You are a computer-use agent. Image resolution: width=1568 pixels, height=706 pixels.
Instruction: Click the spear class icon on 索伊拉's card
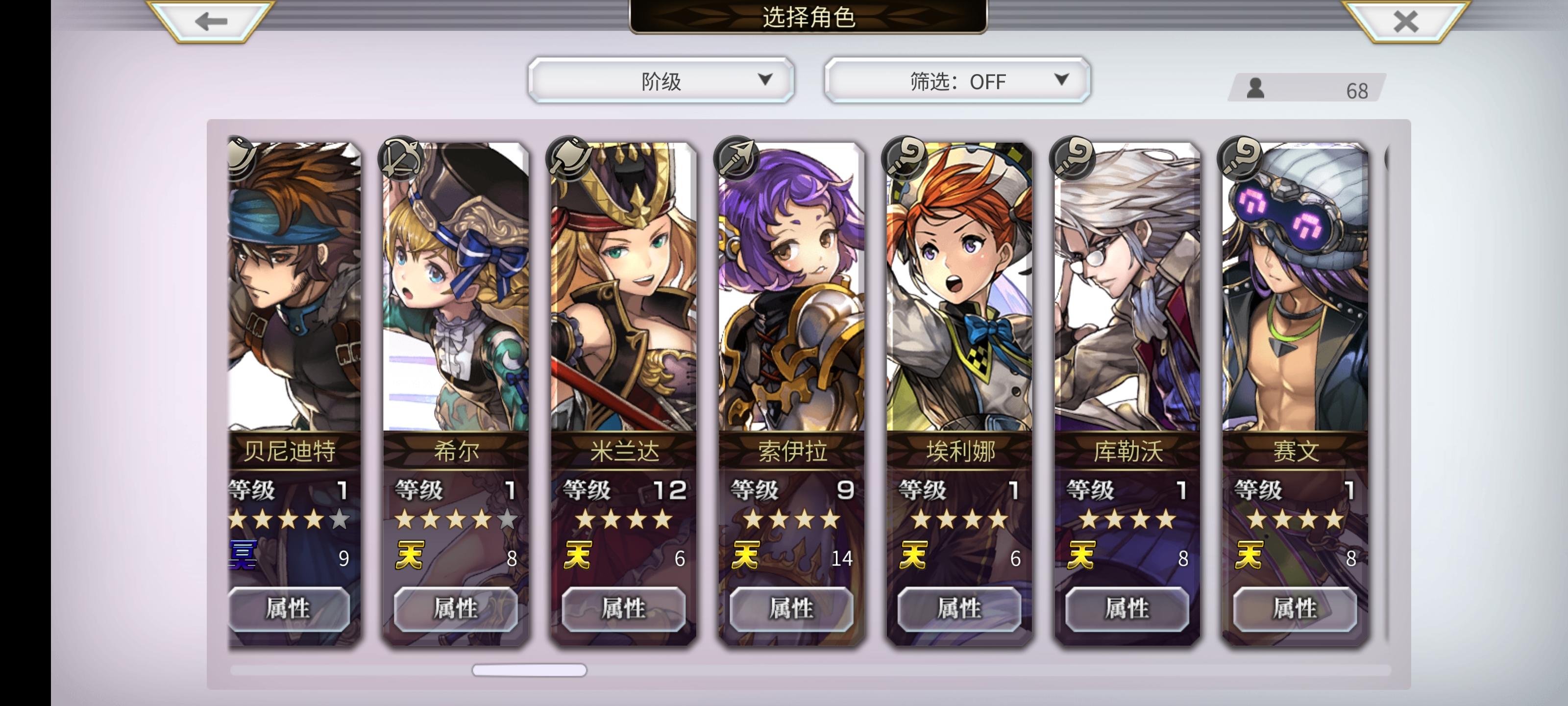(736, 158)
